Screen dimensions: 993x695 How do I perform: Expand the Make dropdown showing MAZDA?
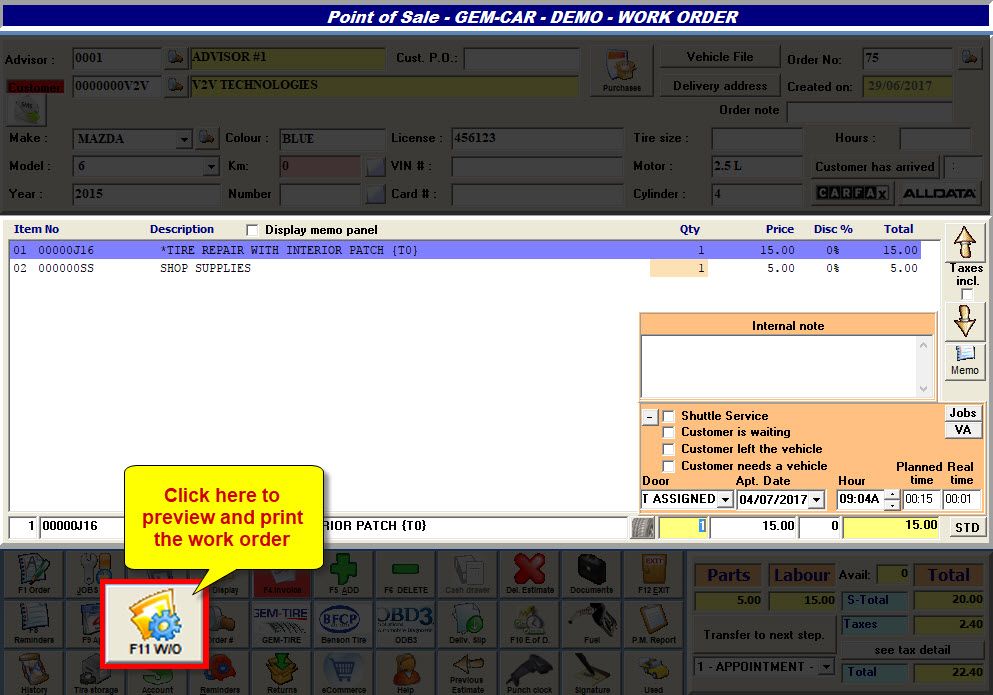point(184,139)
